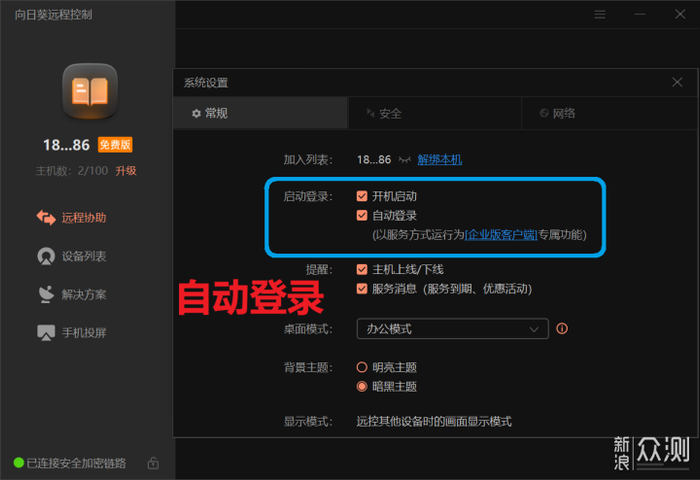This screenshot has width=700, height=480.
Task: Click the 解绑本机 link
Action: tap(440, 159)
